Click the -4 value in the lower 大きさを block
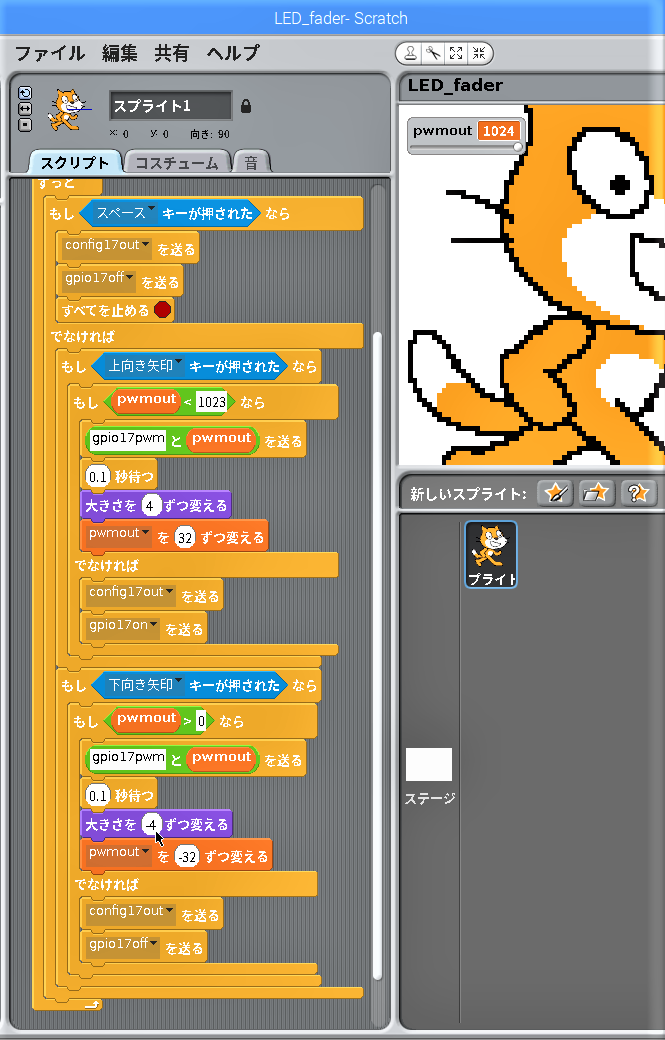The height and width of the screenshot is (1040, 665). 151,824
